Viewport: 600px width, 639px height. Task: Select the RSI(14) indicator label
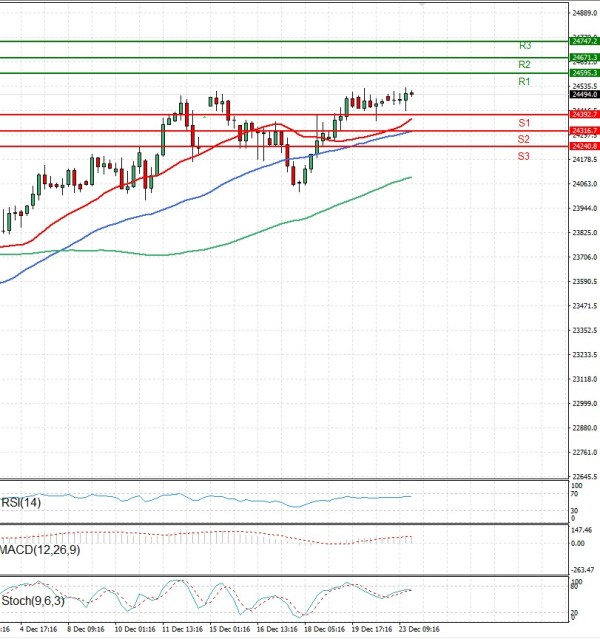[x=20, y=502]
